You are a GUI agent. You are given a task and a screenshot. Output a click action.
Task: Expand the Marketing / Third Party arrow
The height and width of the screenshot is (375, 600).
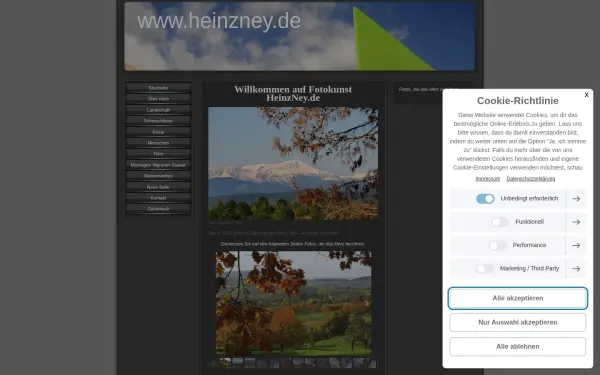tap(576, 269)
